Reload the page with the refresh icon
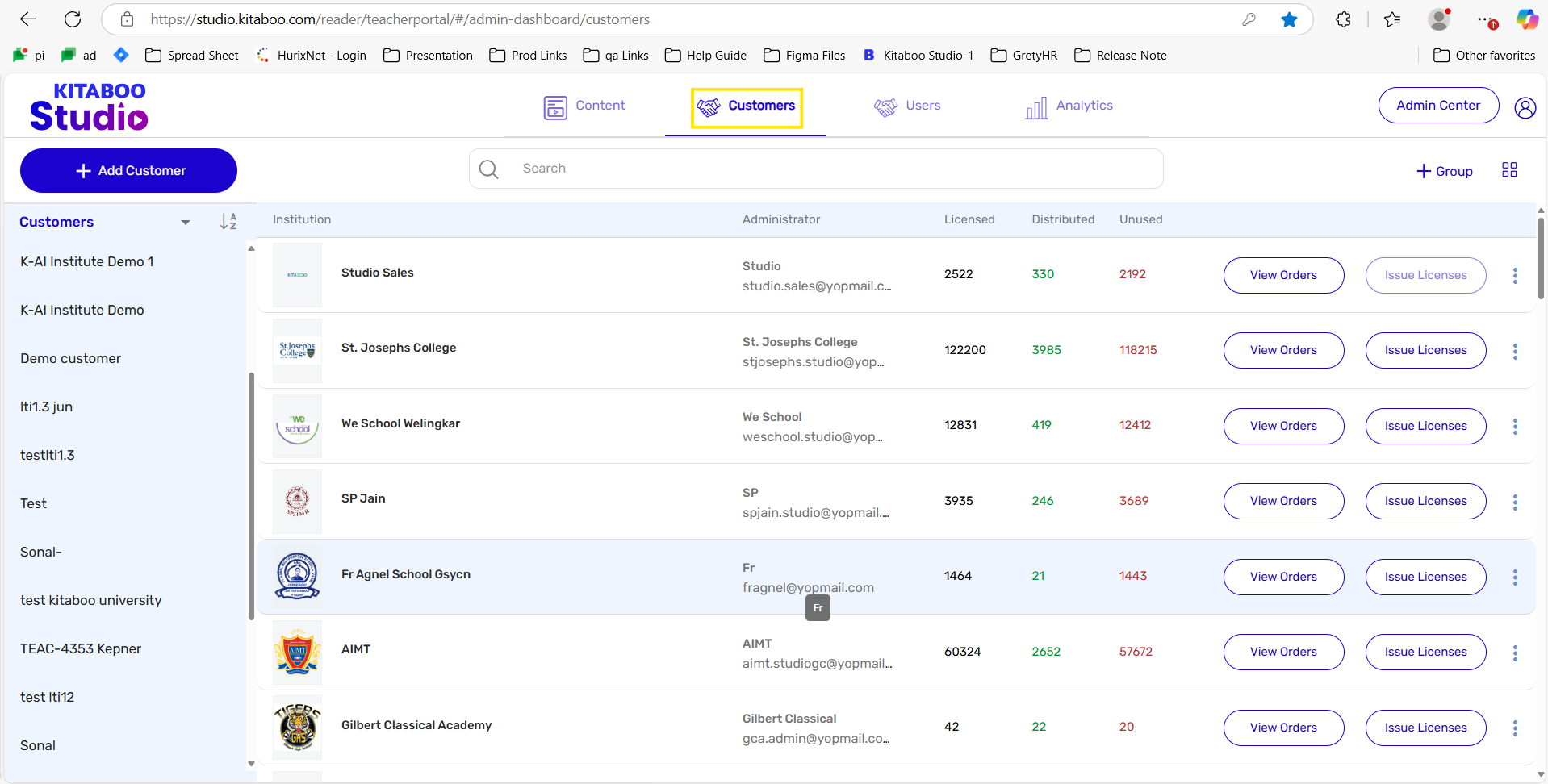 (x=73, y=19)
